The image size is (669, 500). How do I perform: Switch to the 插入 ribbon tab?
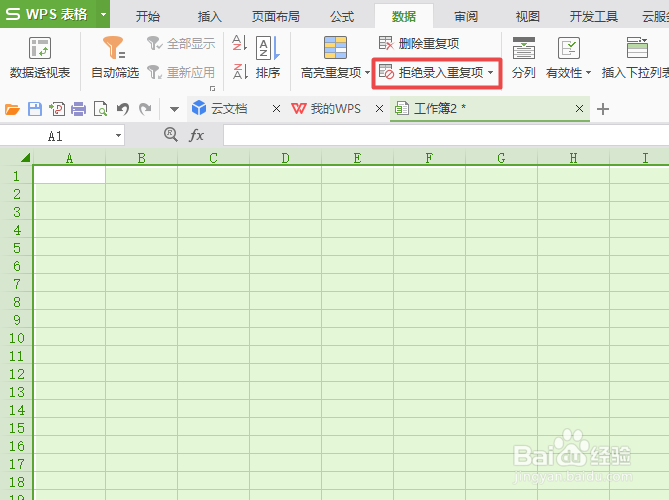pyautogui.click(x=209, y=16)
